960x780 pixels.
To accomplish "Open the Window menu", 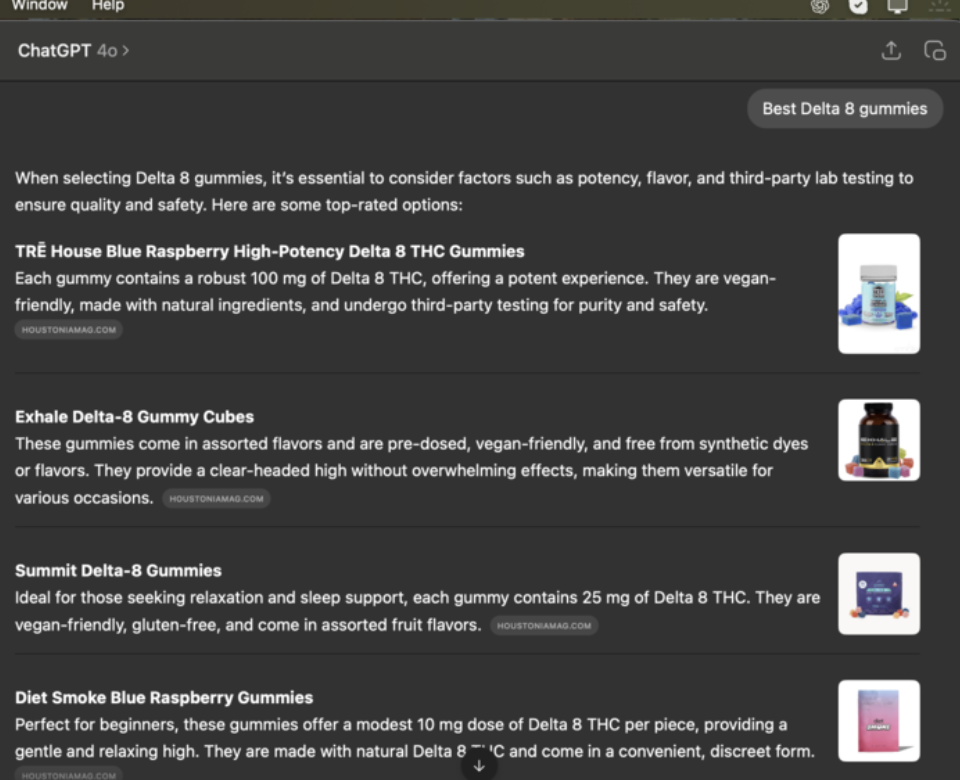I will [40, 6].
